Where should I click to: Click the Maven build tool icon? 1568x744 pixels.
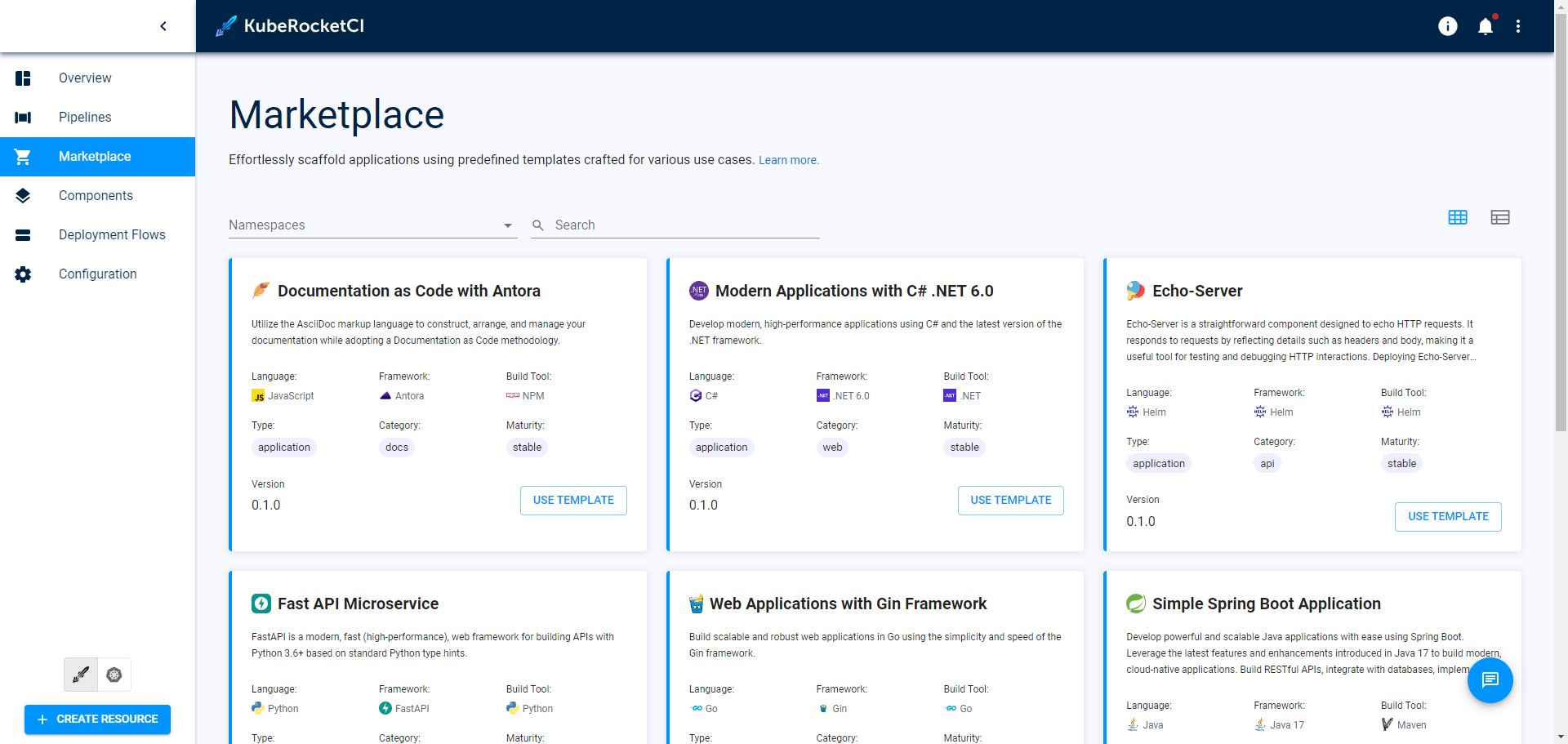click(1388, 725)
